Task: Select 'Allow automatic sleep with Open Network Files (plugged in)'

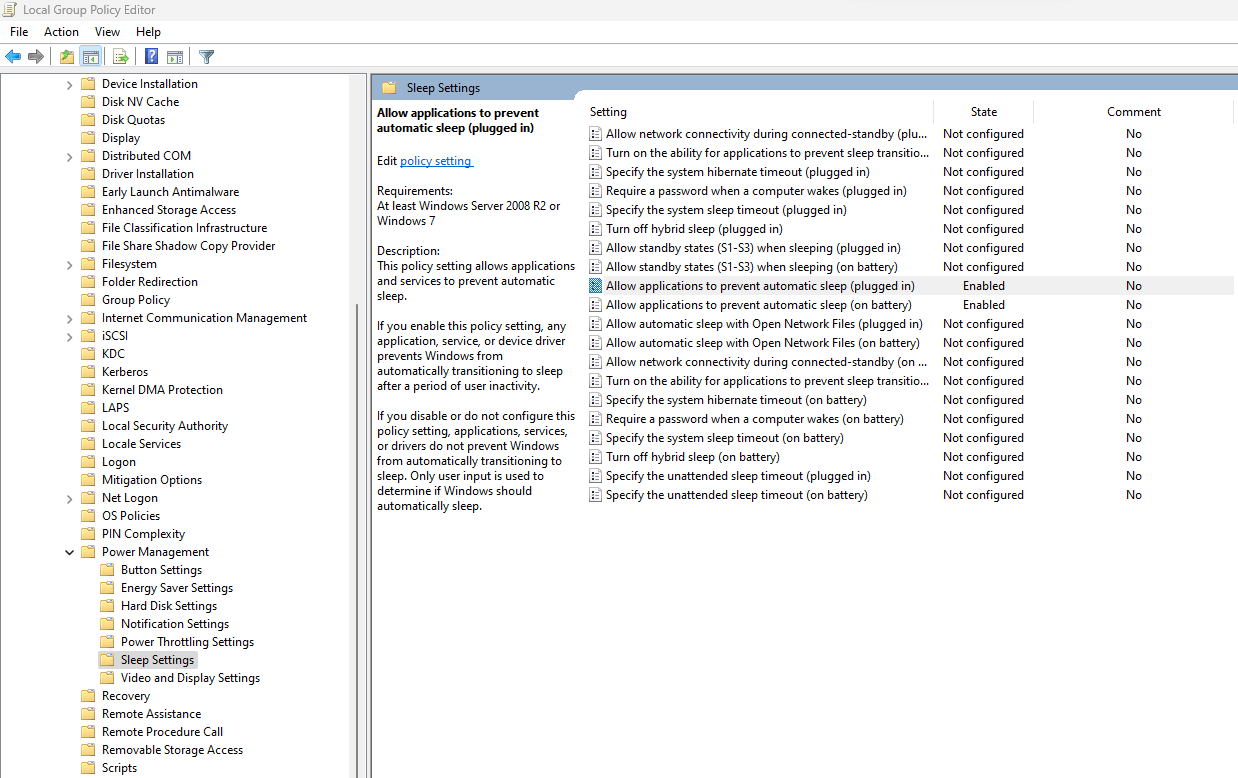Action: (x=764, y=324)
